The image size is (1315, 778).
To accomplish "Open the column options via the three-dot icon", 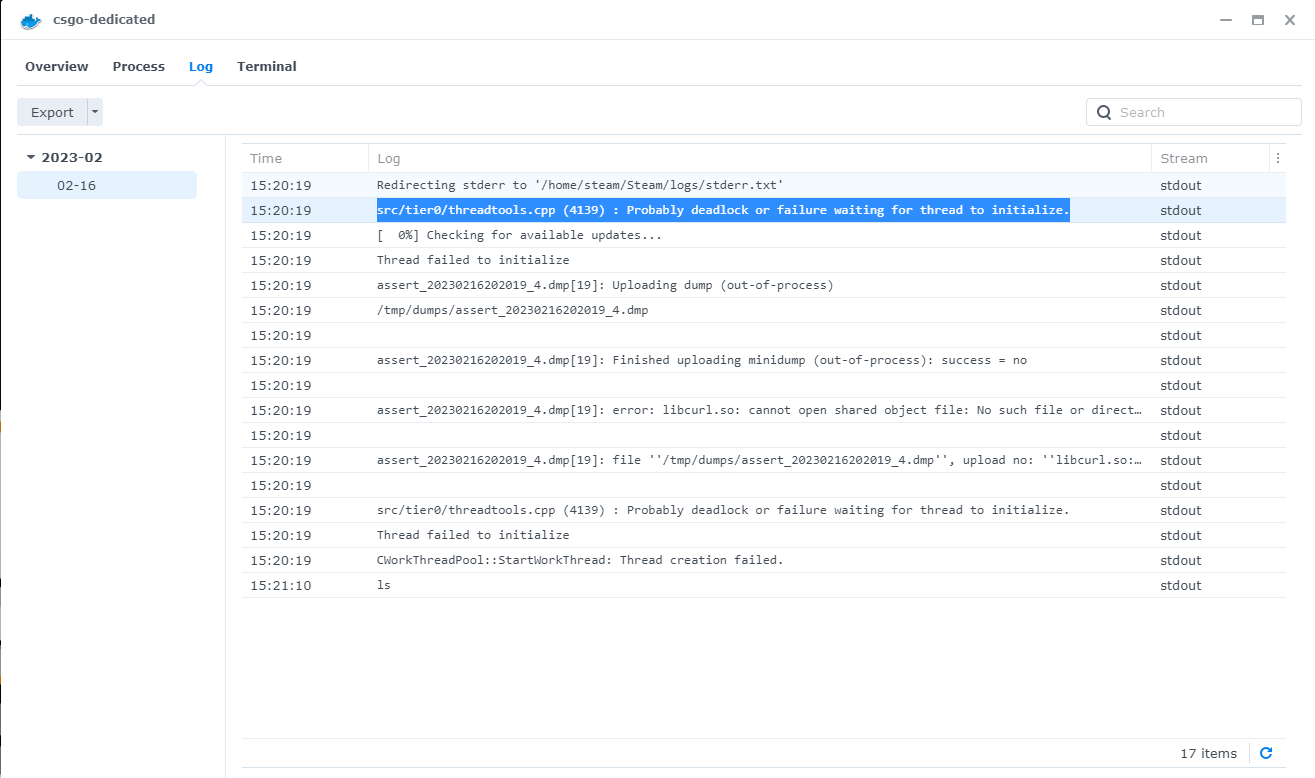I will pos(1278,158).
